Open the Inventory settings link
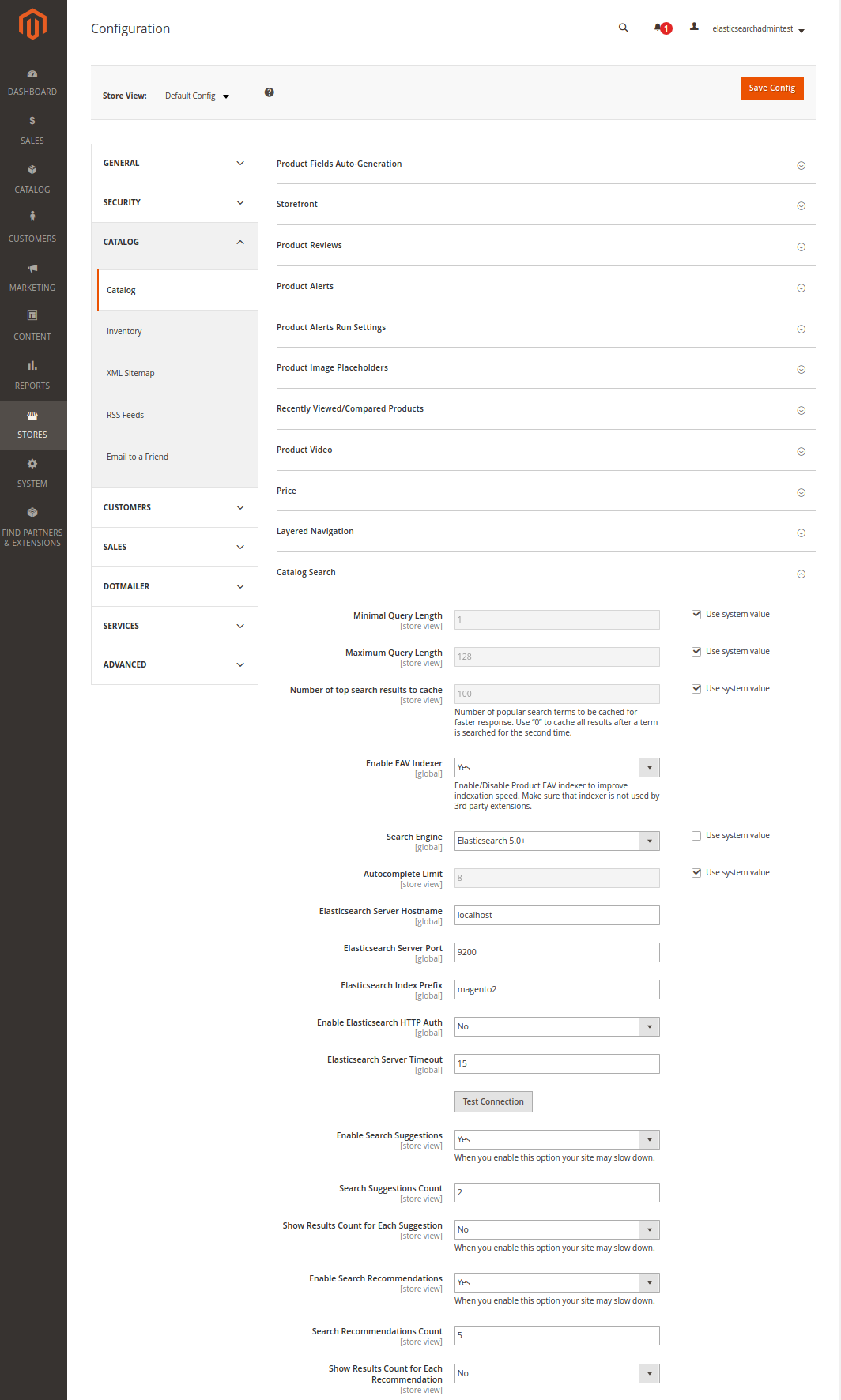The width and height of the screenshot is (841, 1400). [x=124, y=331]
